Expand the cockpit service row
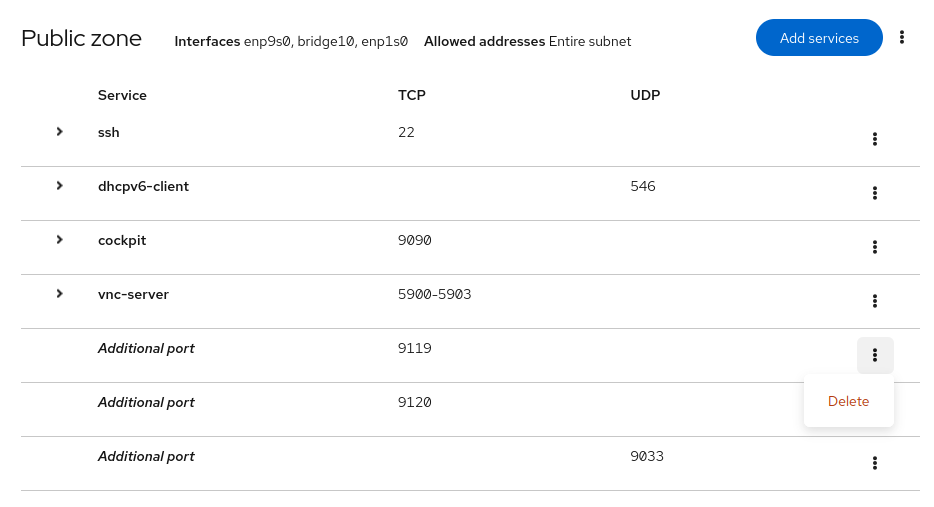 (60, 240)
